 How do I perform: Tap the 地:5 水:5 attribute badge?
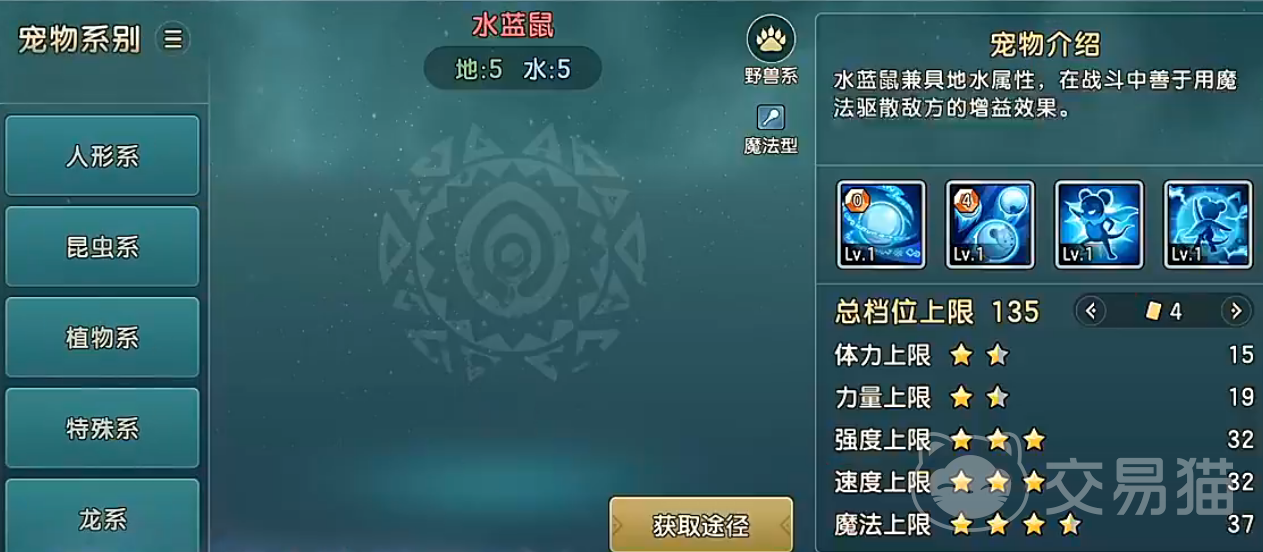pos(513,69)
